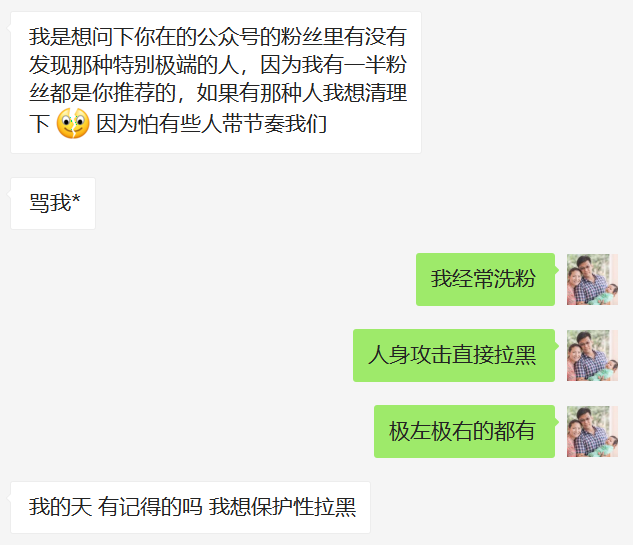Select the "骂我*" message bubble

pyautogui.click(x=53, y=203)
